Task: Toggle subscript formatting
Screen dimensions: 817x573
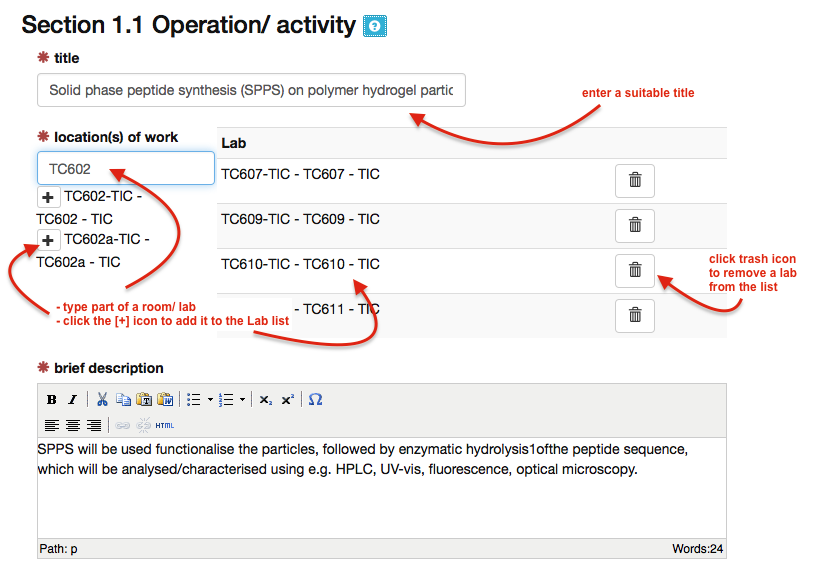Action: 265,400
